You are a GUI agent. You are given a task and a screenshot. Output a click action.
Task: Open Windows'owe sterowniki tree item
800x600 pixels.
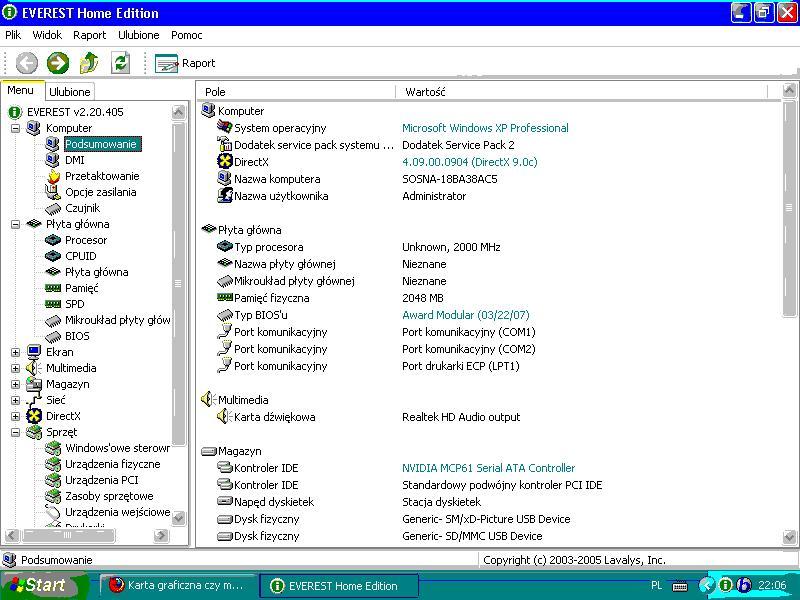[117, 448]
